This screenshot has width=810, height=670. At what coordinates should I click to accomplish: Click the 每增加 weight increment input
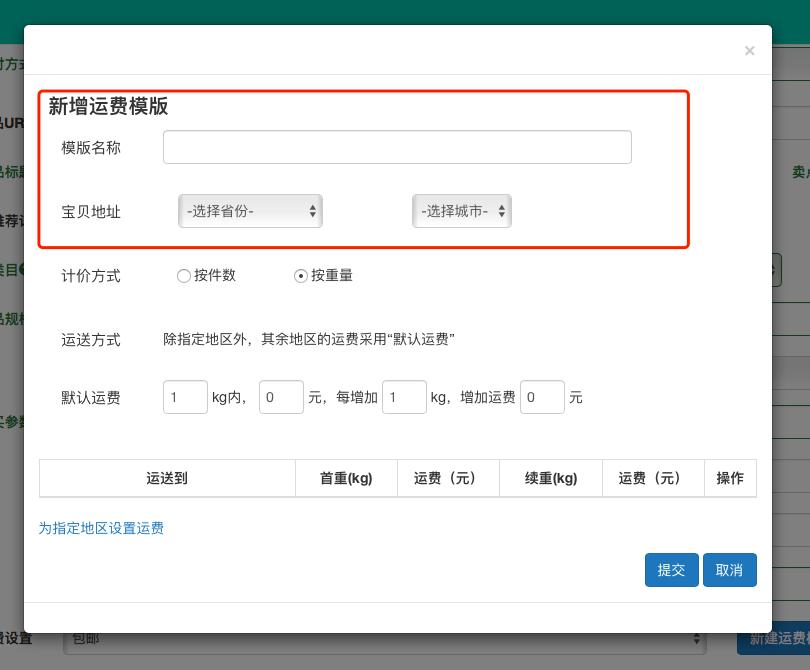tap(404, 397)
